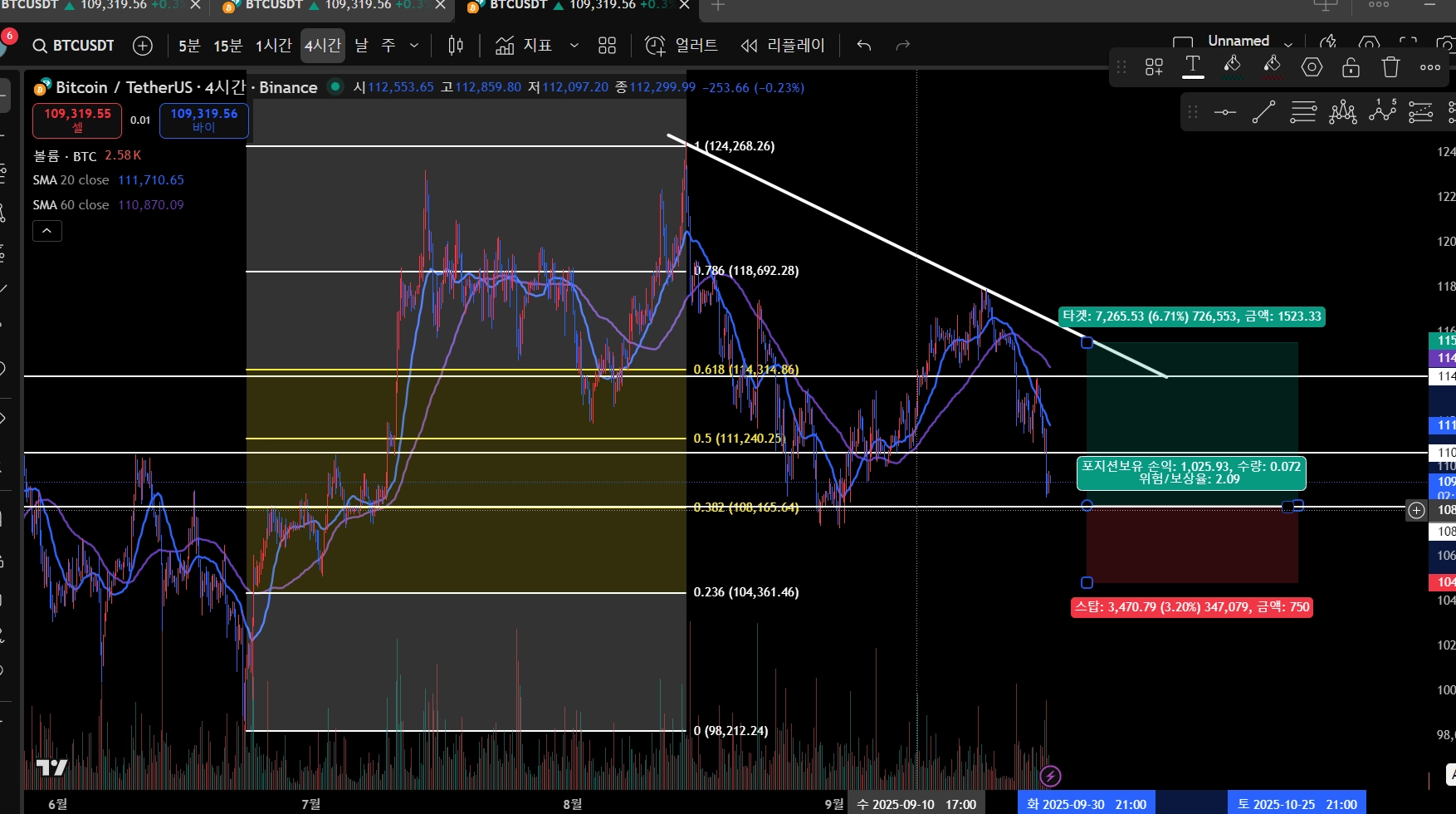Click the 2025-09-30 21:00 date label
Screen dimensions: 1456x814
tap(1087, 804)
